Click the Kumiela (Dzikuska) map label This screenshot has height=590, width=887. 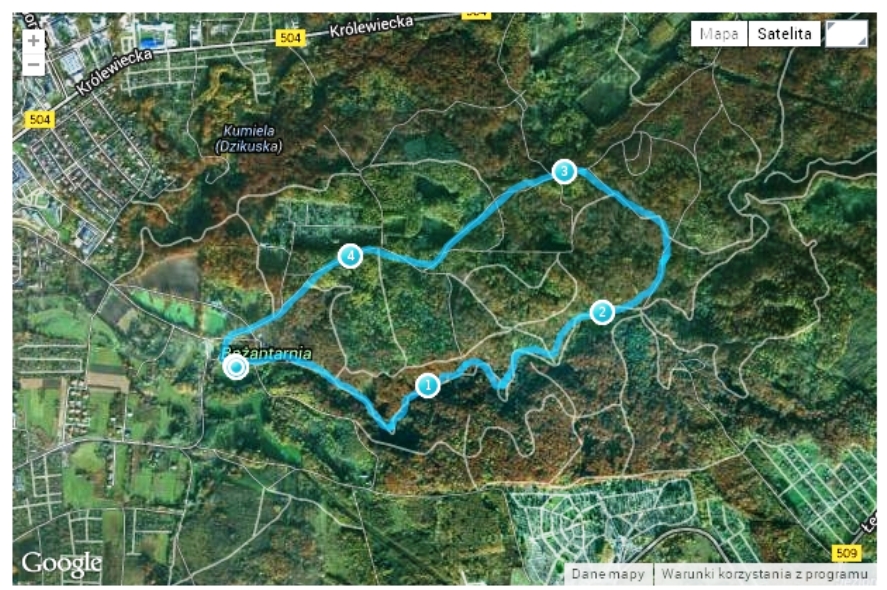[249, 139]
